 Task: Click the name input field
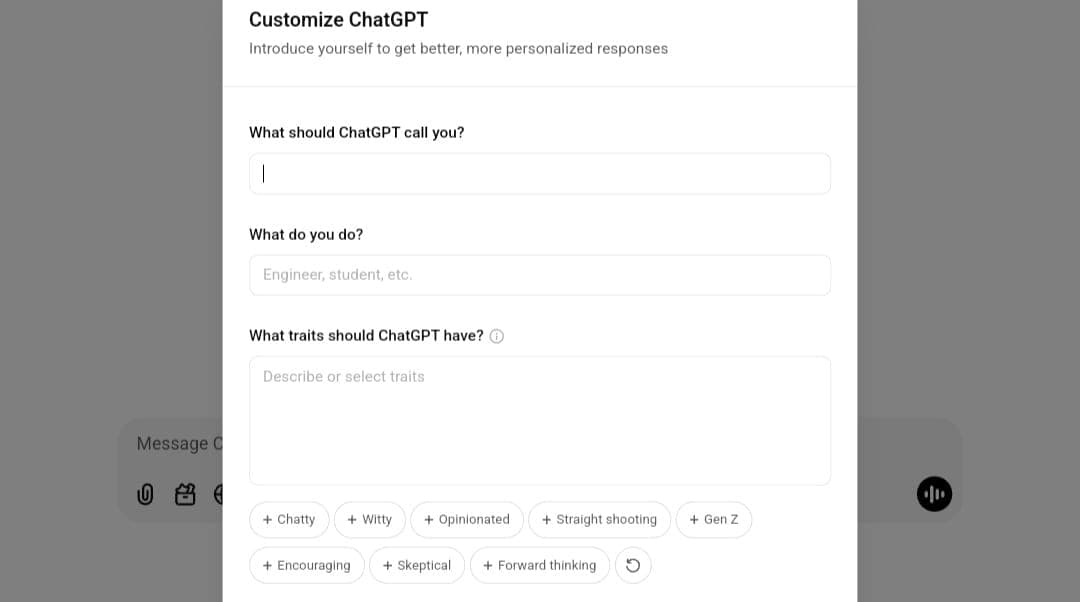click(x=540, y=173)
